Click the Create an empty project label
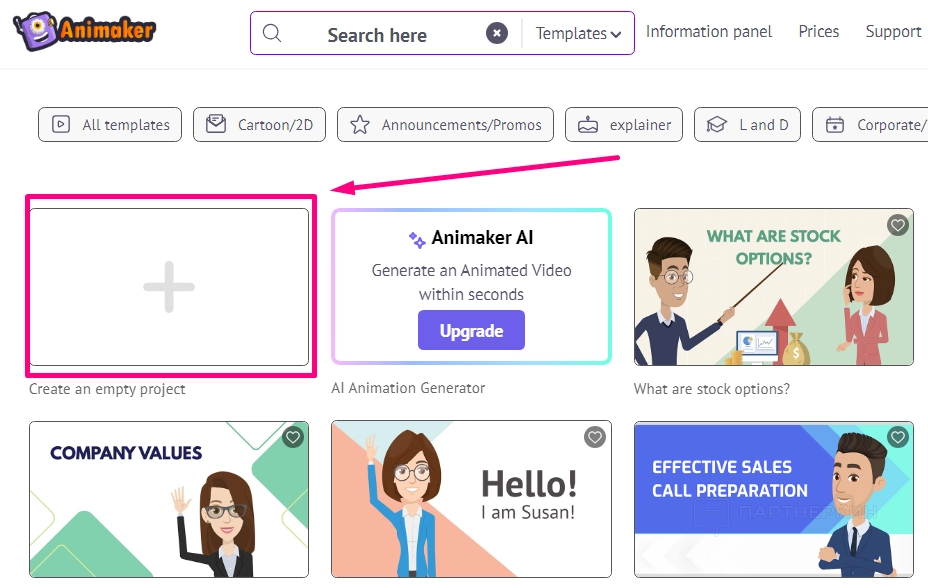Viewport: 928px width, 588px height. [107, 389]
